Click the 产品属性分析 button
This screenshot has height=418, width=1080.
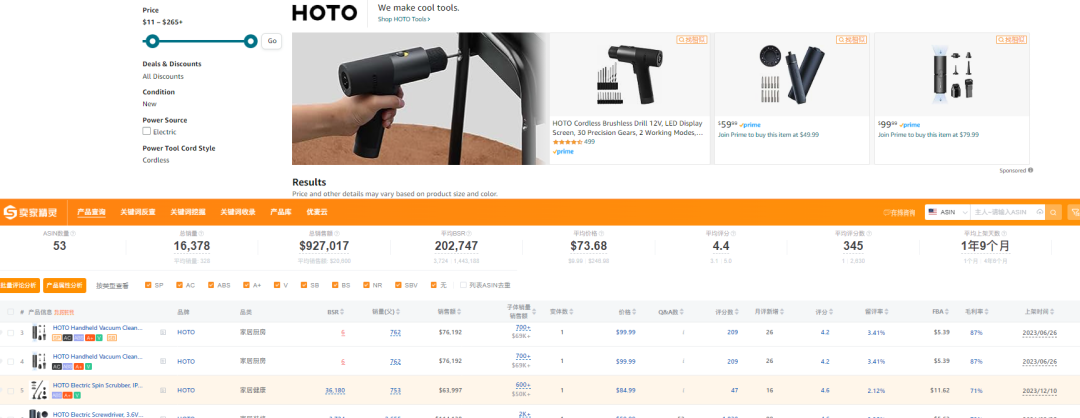(65, 285)
